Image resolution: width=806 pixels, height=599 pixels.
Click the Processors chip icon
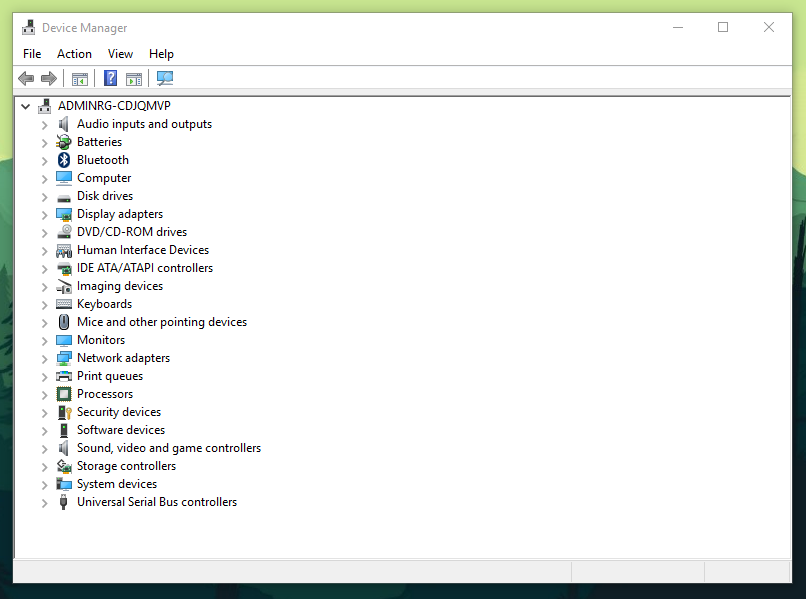click(x=64, y=394)
